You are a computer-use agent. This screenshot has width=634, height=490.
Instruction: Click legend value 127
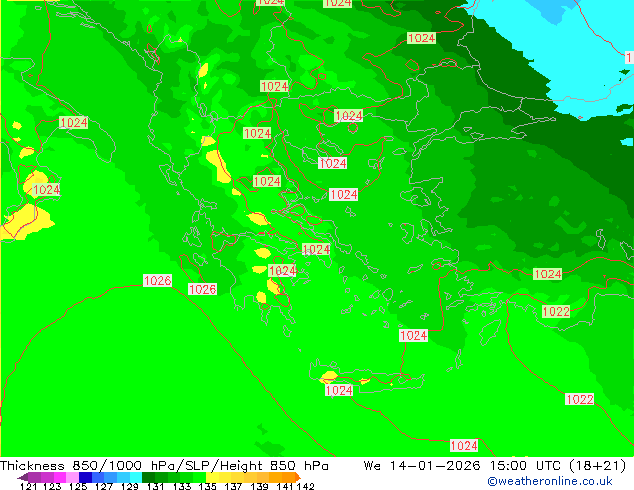tap(104, 486)
